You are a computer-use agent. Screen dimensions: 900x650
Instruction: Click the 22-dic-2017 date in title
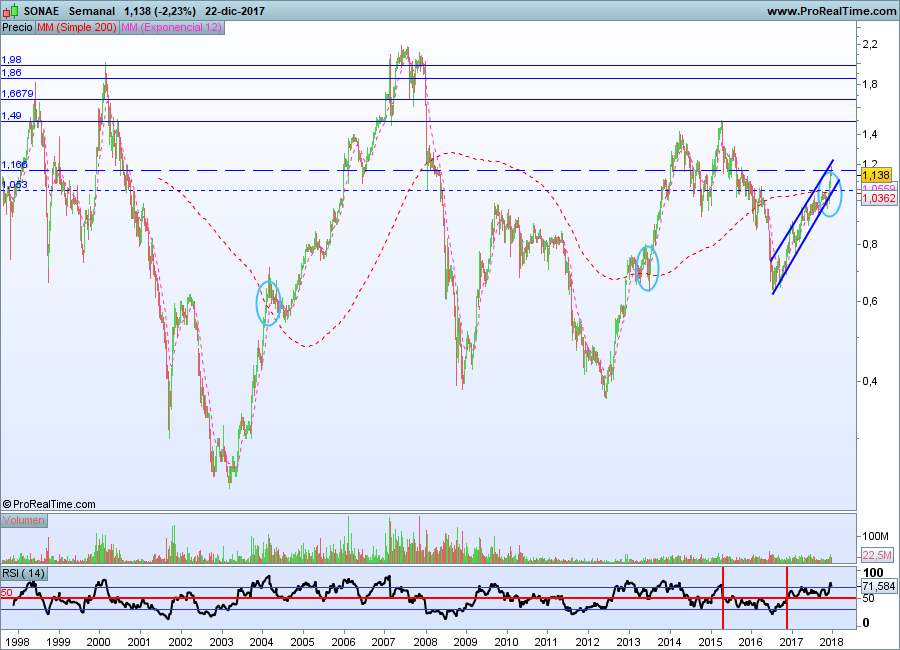pos(235,11)
